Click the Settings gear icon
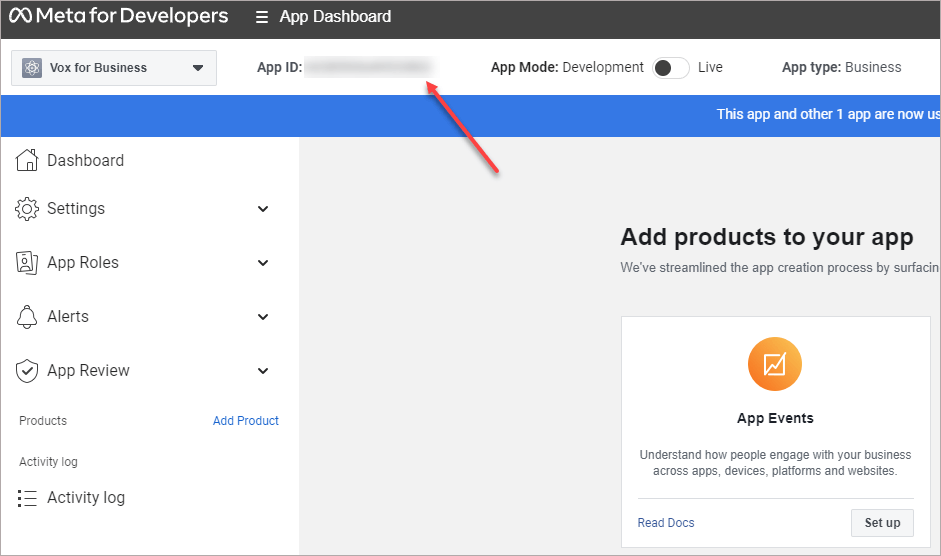The width and height of the screenshot is (941, 556). click(x=26, y=208)
